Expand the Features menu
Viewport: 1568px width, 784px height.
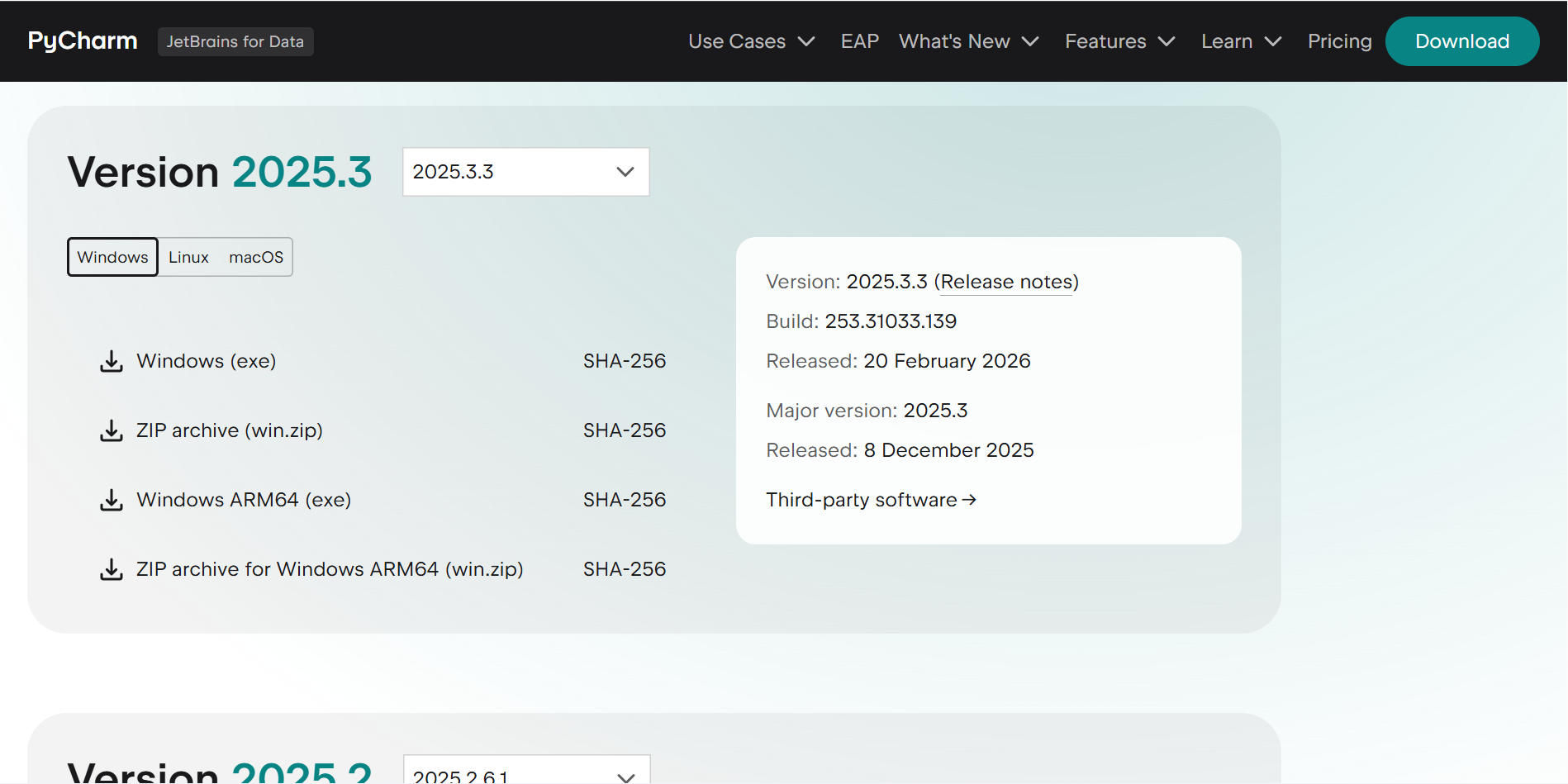(1120, 41)
